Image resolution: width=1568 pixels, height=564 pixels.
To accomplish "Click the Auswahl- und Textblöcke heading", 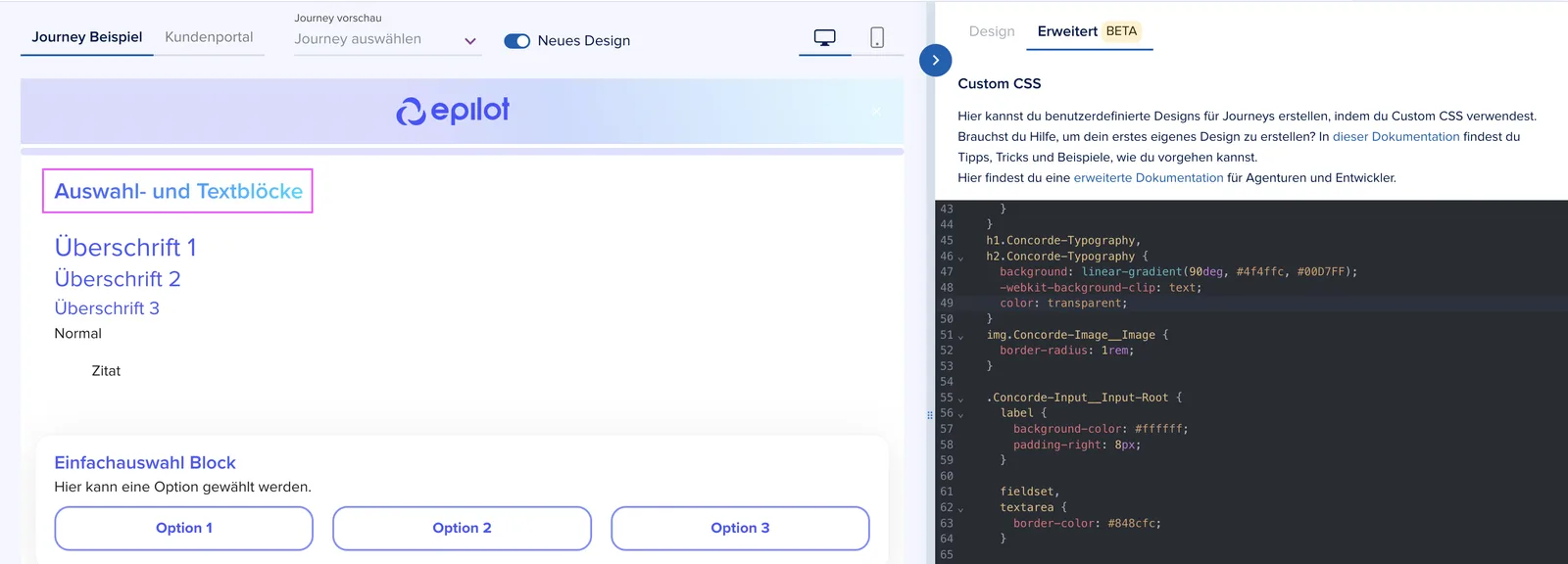I will click(x=178, y=191).
